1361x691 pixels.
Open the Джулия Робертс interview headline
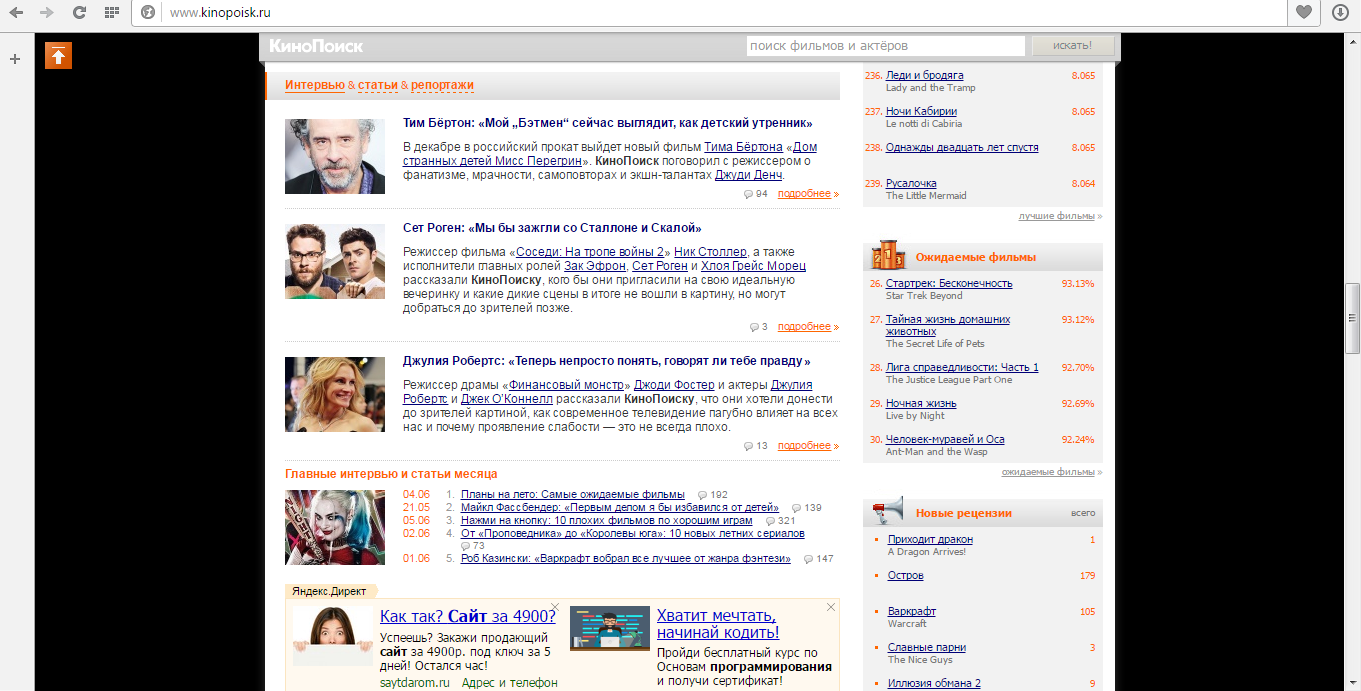point(606,361)
